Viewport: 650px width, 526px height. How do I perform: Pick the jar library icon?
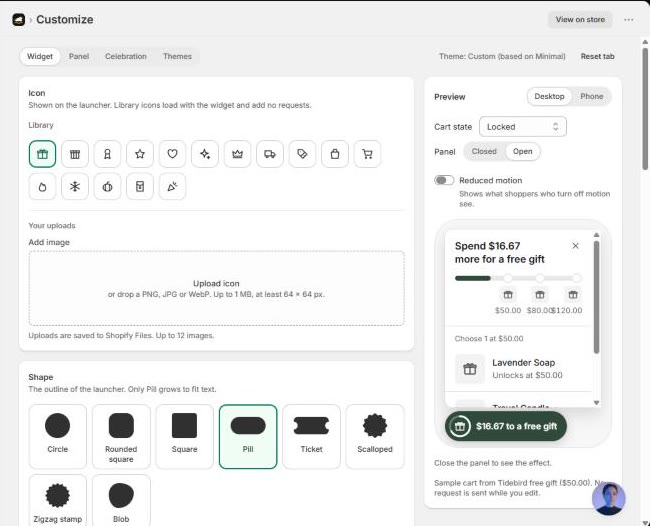click(140, 187)
